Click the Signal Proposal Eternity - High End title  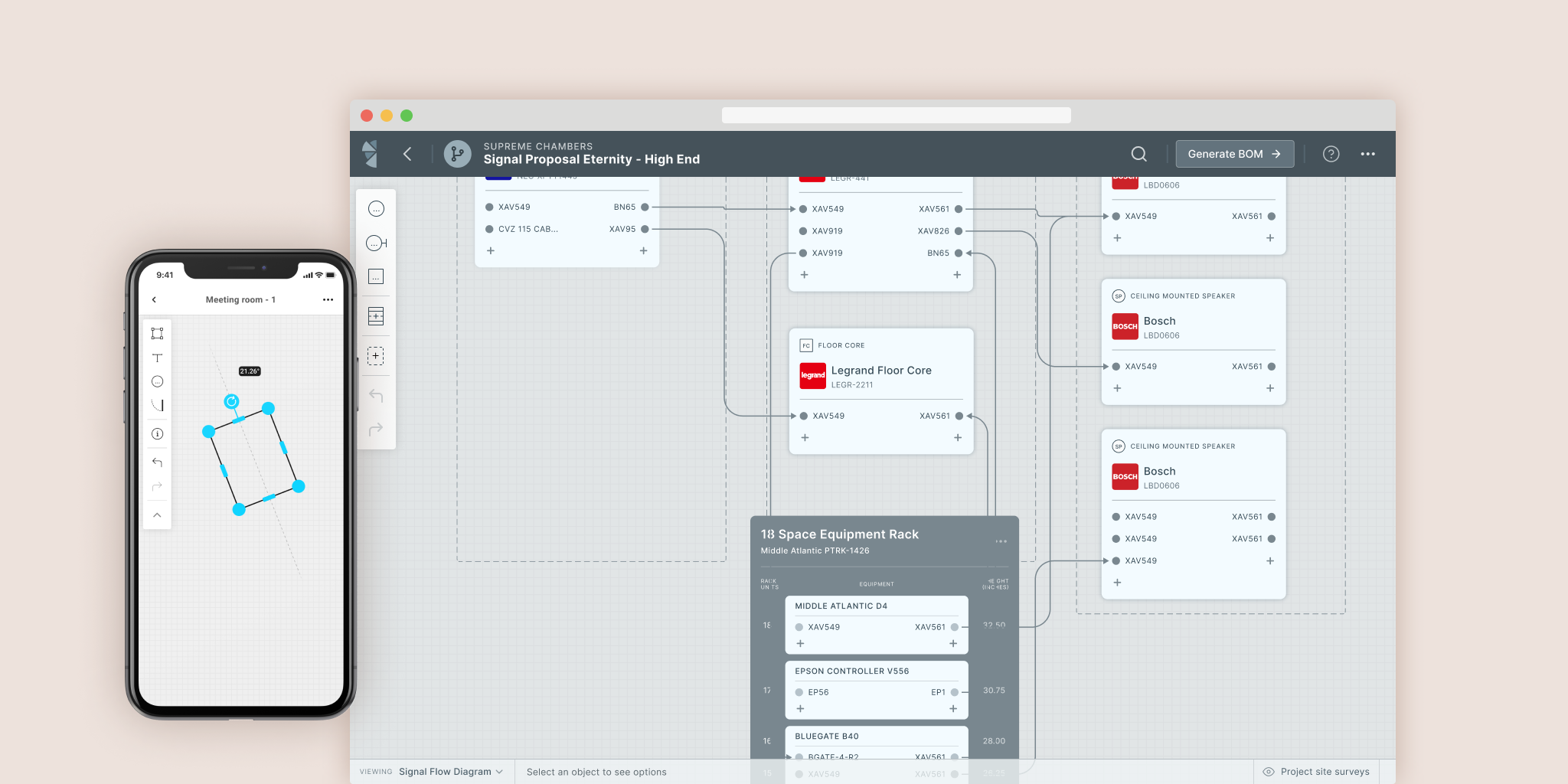592,159
